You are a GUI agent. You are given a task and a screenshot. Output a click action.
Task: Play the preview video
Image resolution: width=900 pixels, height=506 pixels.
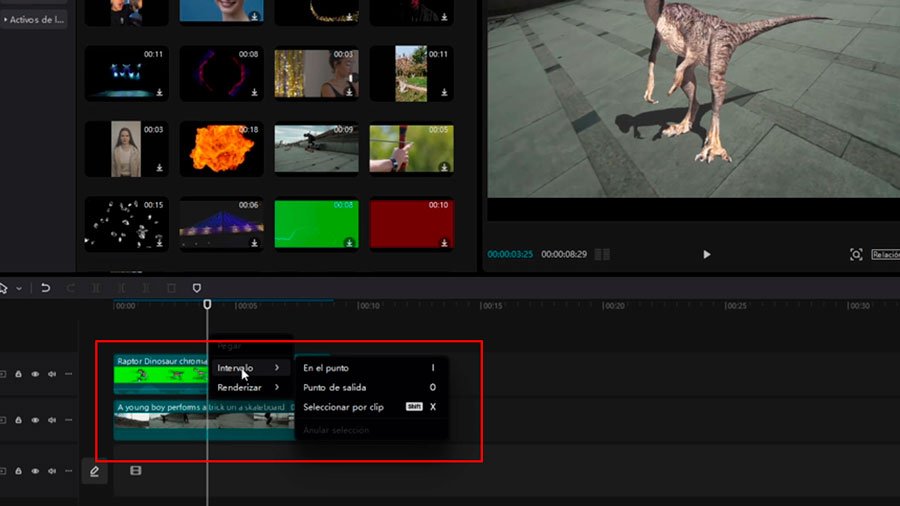click(x=707, y=254)
